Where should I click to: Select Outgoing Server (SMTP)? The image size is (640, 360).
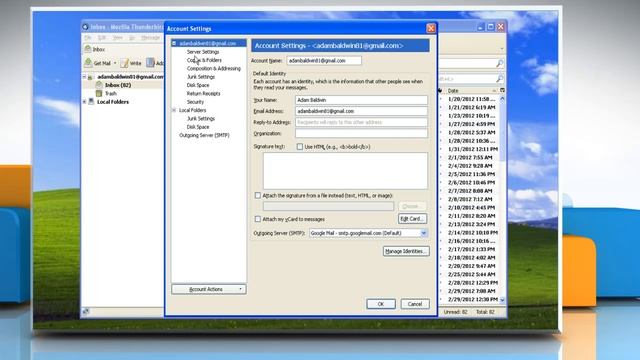pos(204,135)
